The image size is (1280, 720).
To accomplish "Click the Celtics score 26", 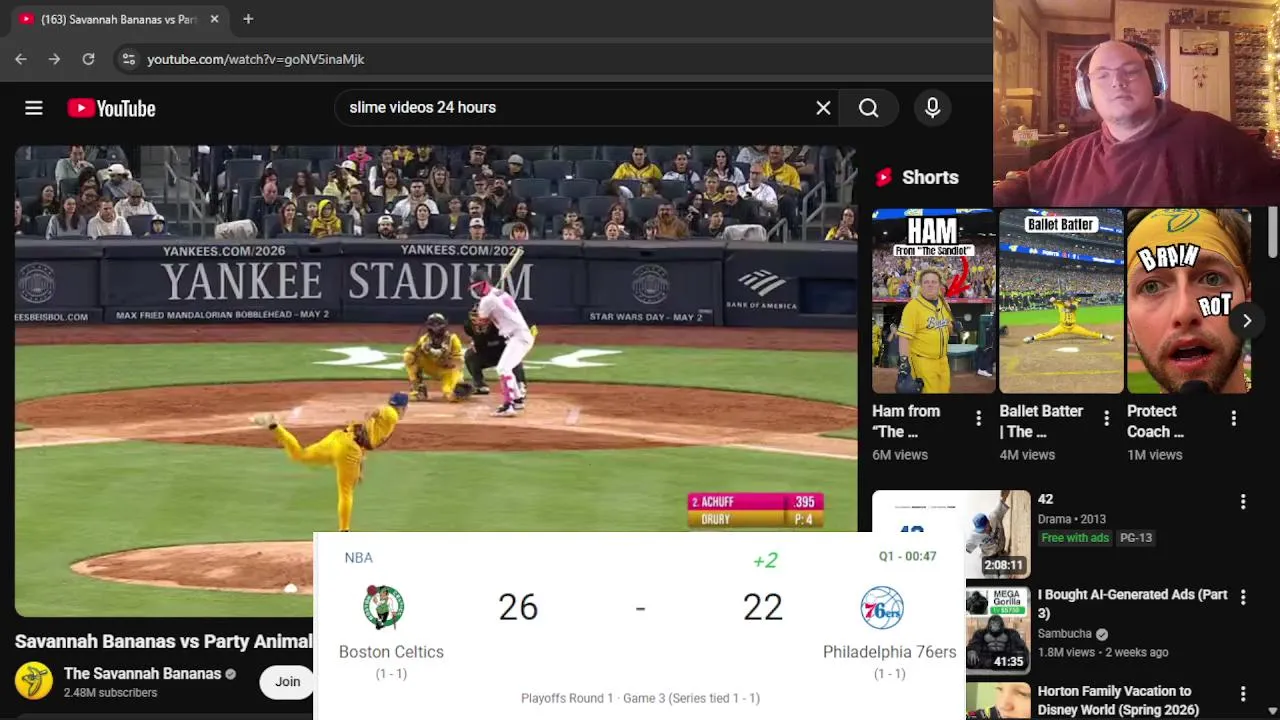I will 518,607.
